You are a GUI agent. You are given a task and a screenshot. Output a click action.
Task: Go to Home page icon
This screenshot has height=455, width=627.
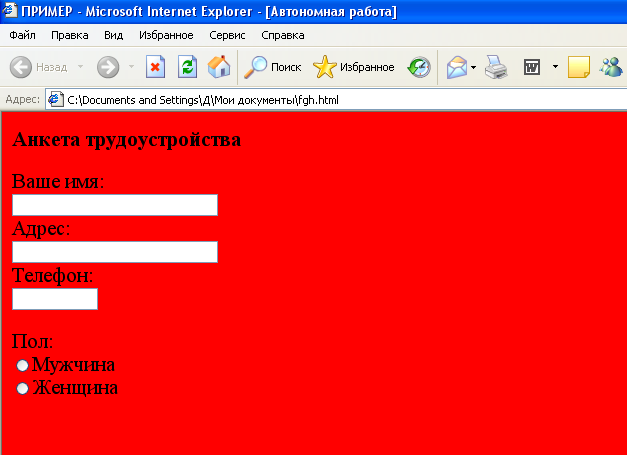219,67
